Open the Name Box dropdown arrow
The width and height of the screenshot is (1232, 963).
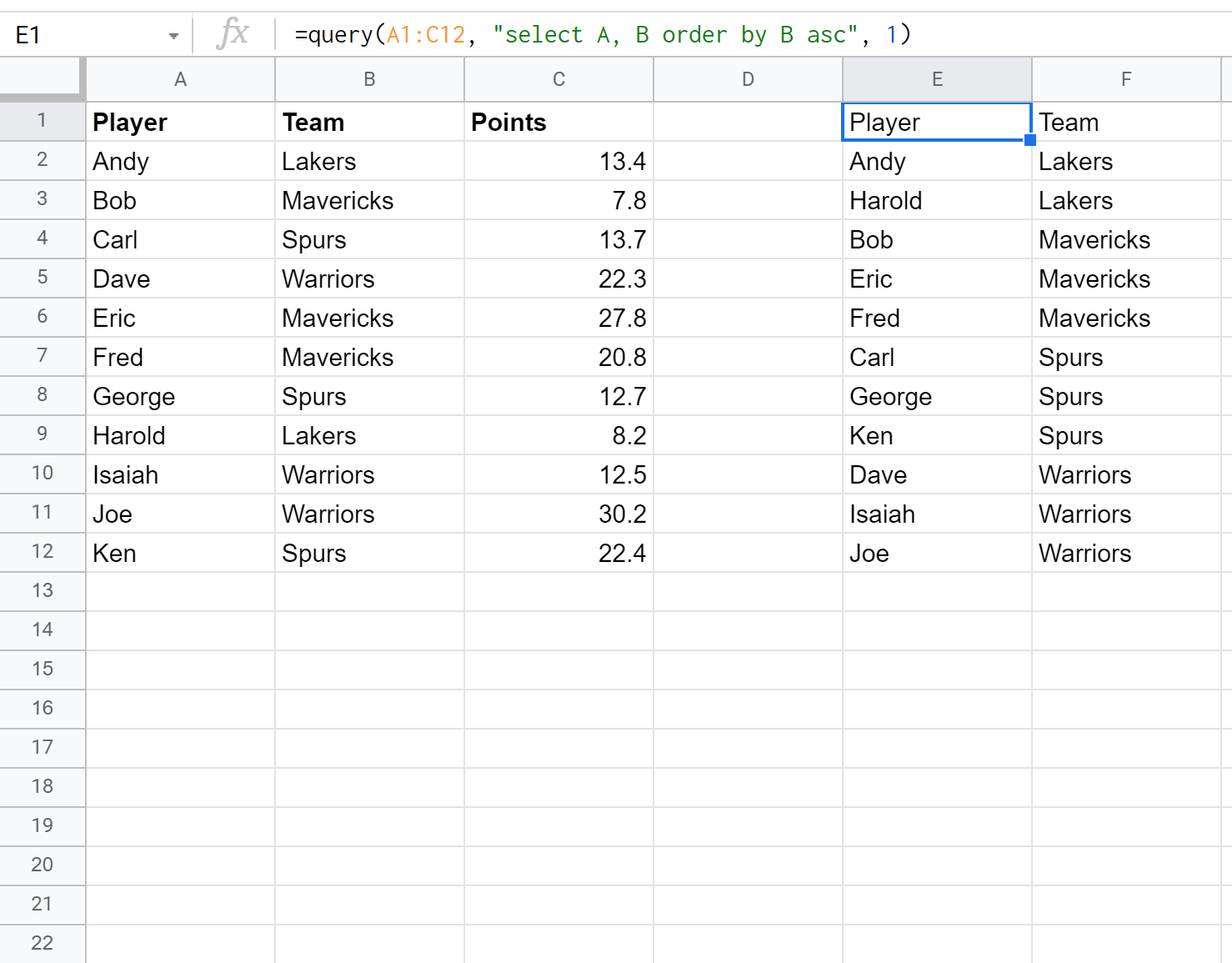tap(173, 36)
